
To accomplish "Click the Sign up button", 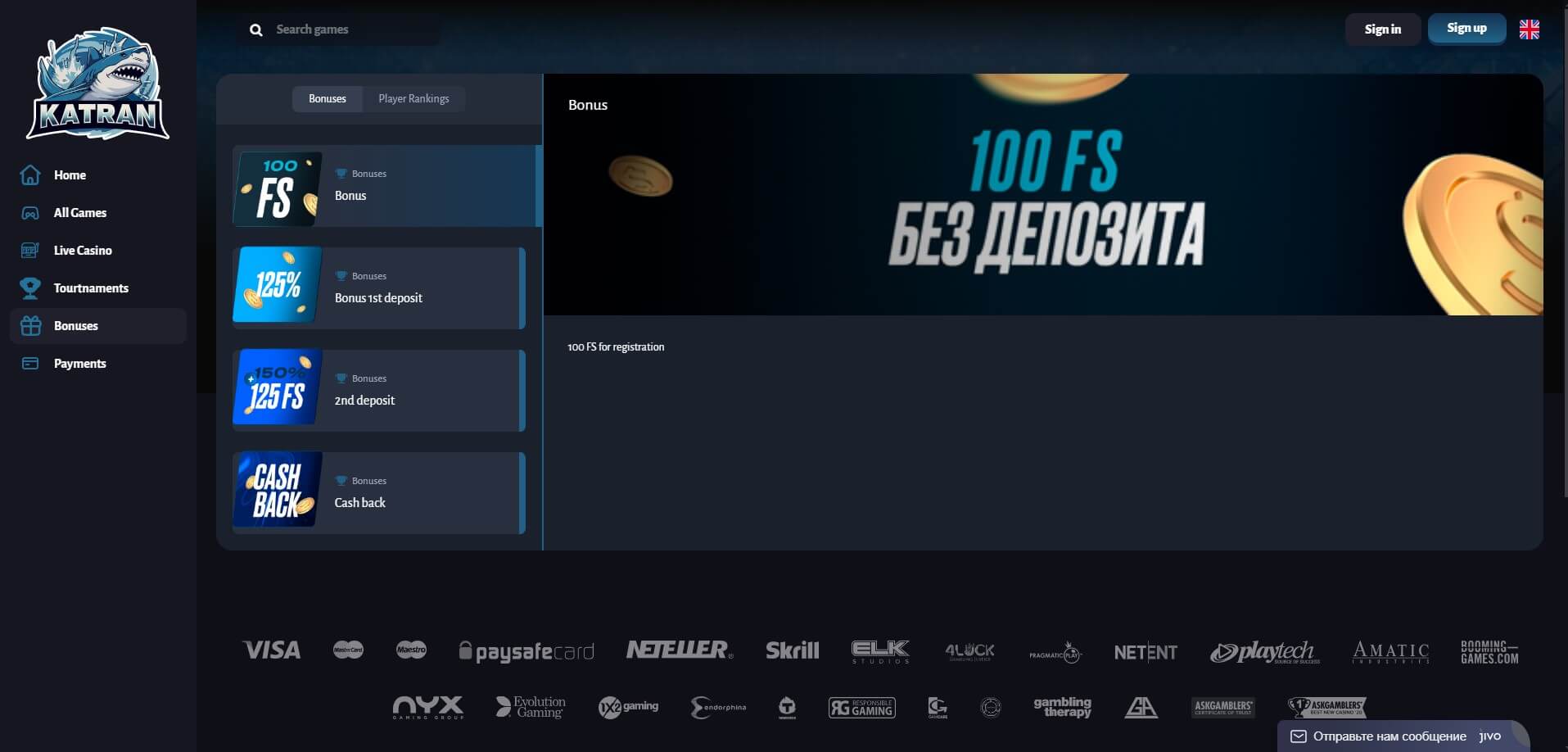I will pyautogui.click(x=1466, y=29).
